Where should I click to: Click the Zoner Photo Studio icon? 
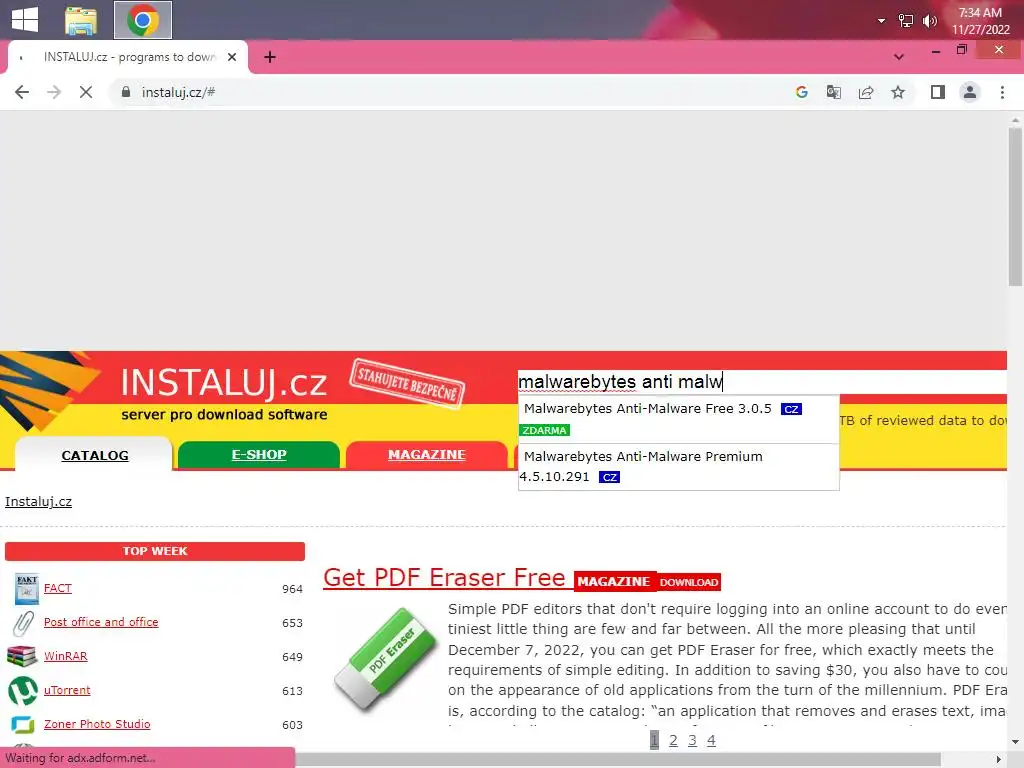point(22,724)
